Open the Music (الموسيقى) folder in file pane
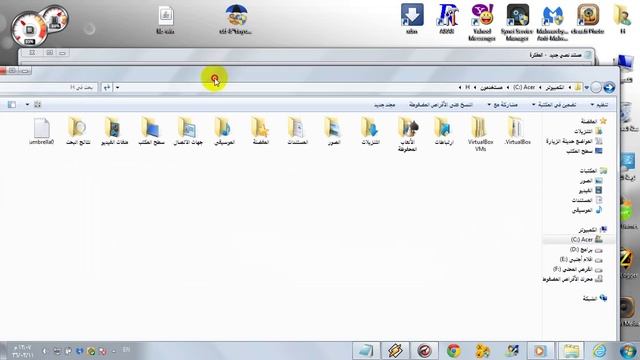The width and height of the screenshot is (640, 360). click(224, 131)
